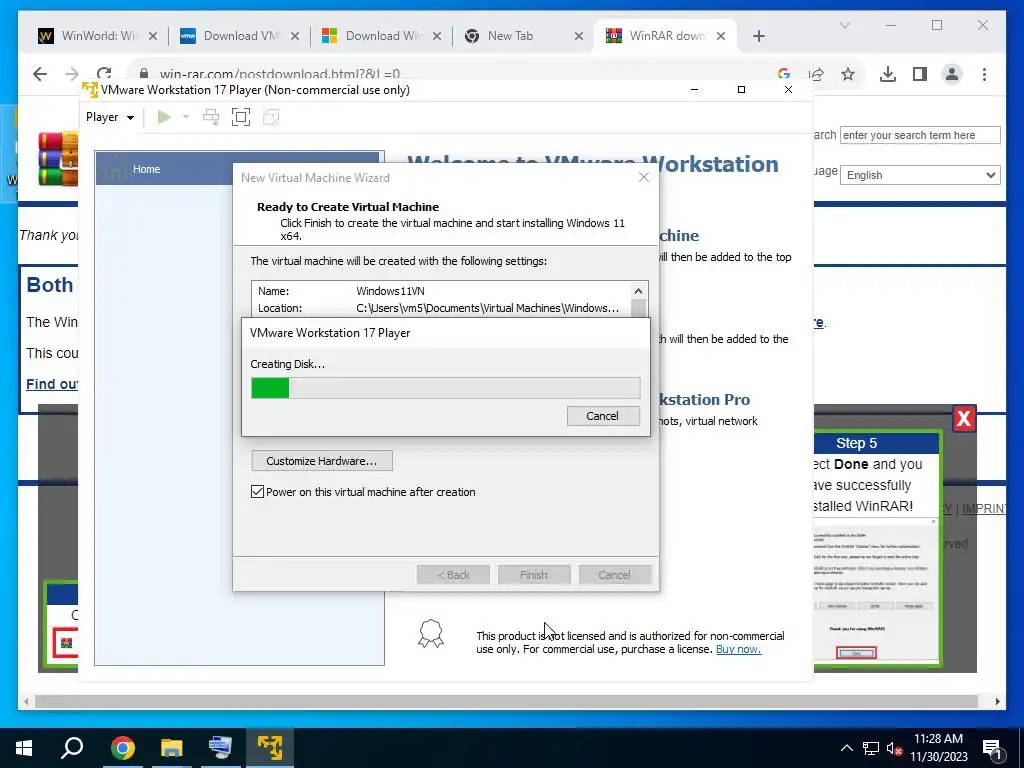This screenshot has height=768, width=1024.
Task: Click the WinRAR books logo
Action: coord(57,159)
